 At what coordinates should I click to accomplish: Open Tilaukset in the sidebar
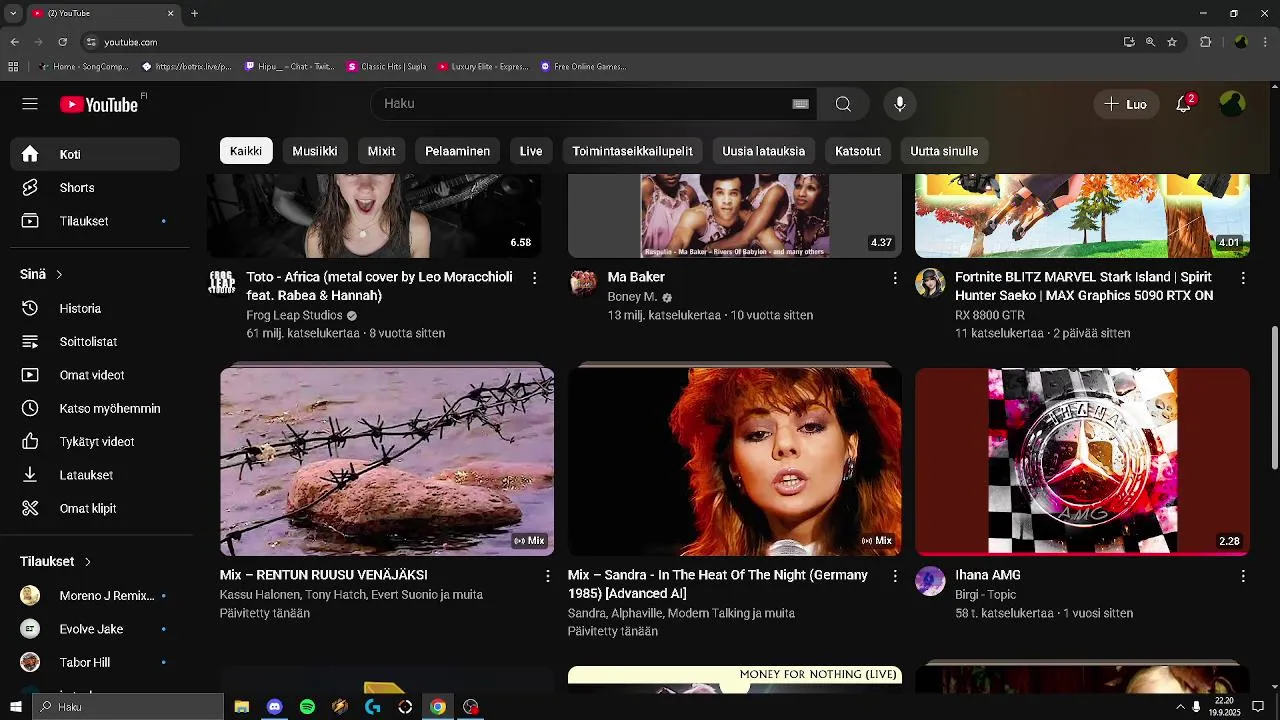pos(95,221)
